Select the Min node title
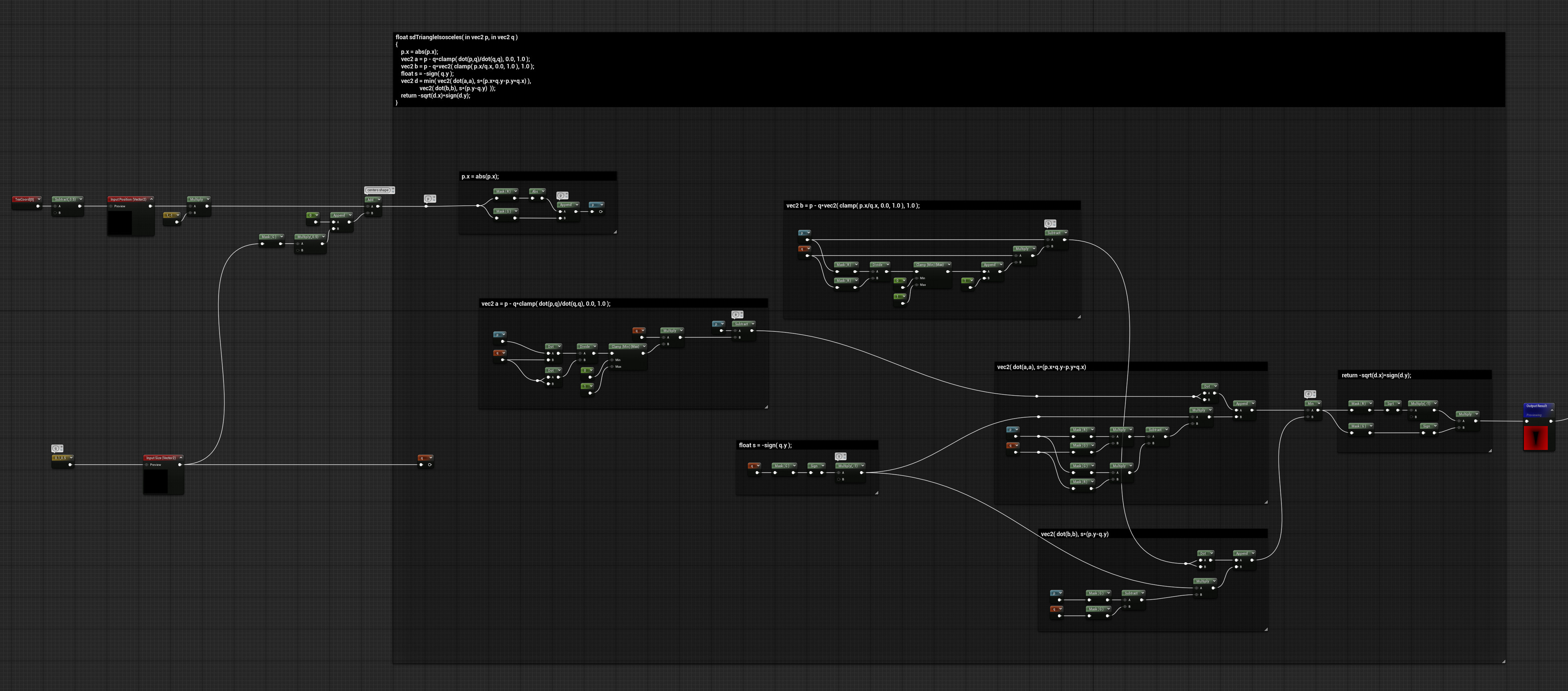This screenshot has height=691, width=1568. (x=1310, y=403)
